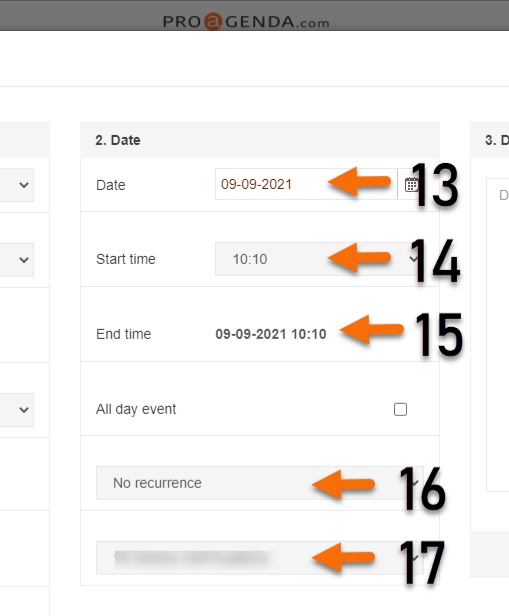The height and width of the screenshot is (616, 509).
Task: Click the 'Date' field label
Action: [111, 185]
